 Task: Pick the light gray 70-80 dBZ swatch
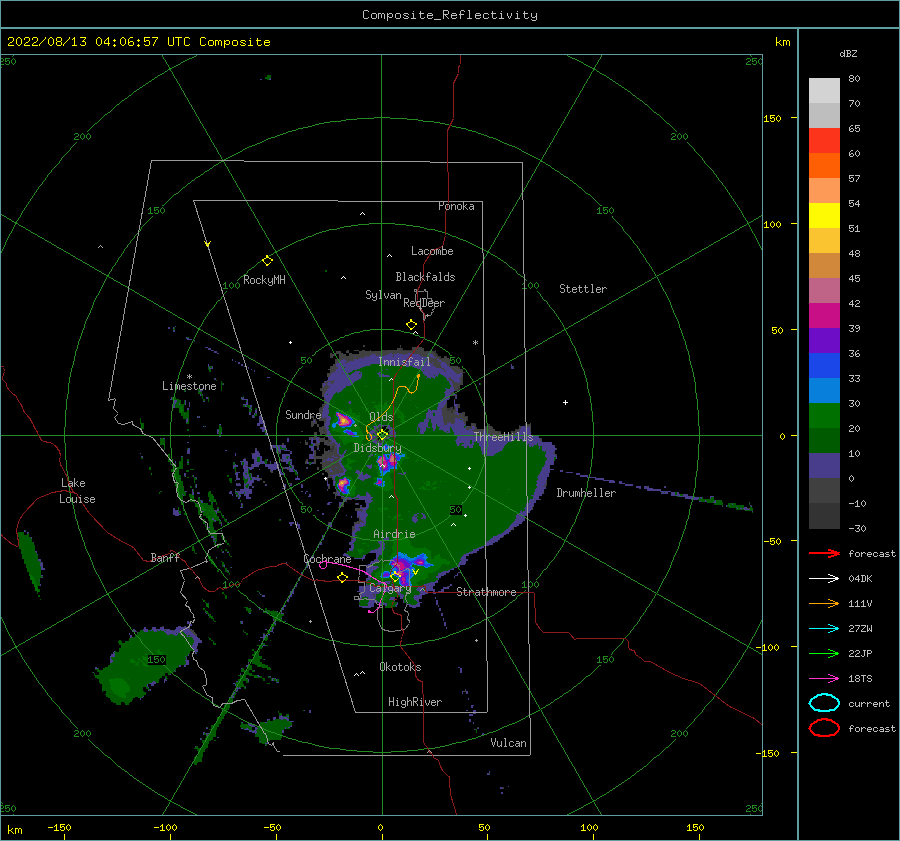pyautogui.click(x=824, y=91)
